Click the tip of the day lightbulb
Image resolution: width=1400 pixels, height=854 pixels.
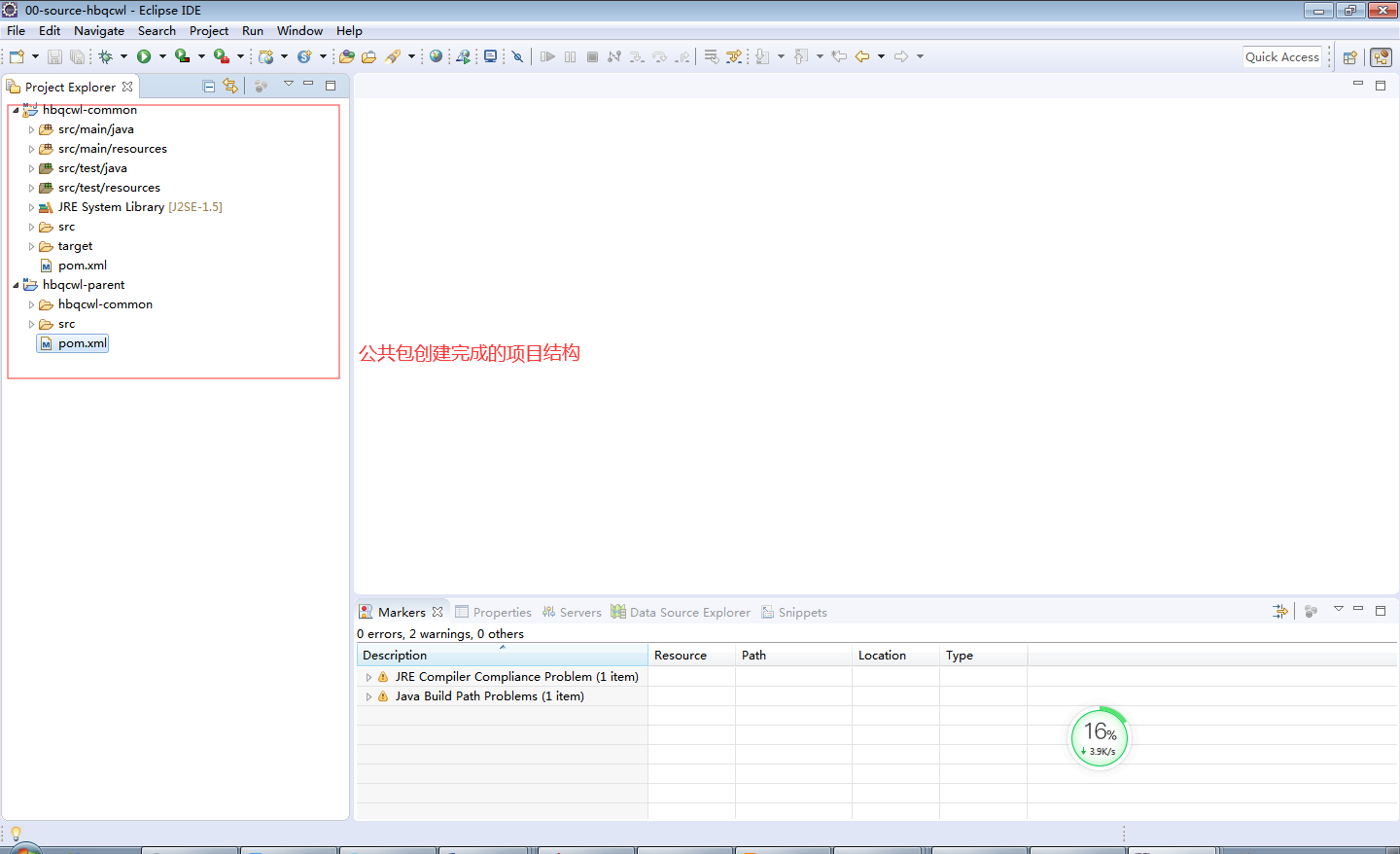coord(16,834)
